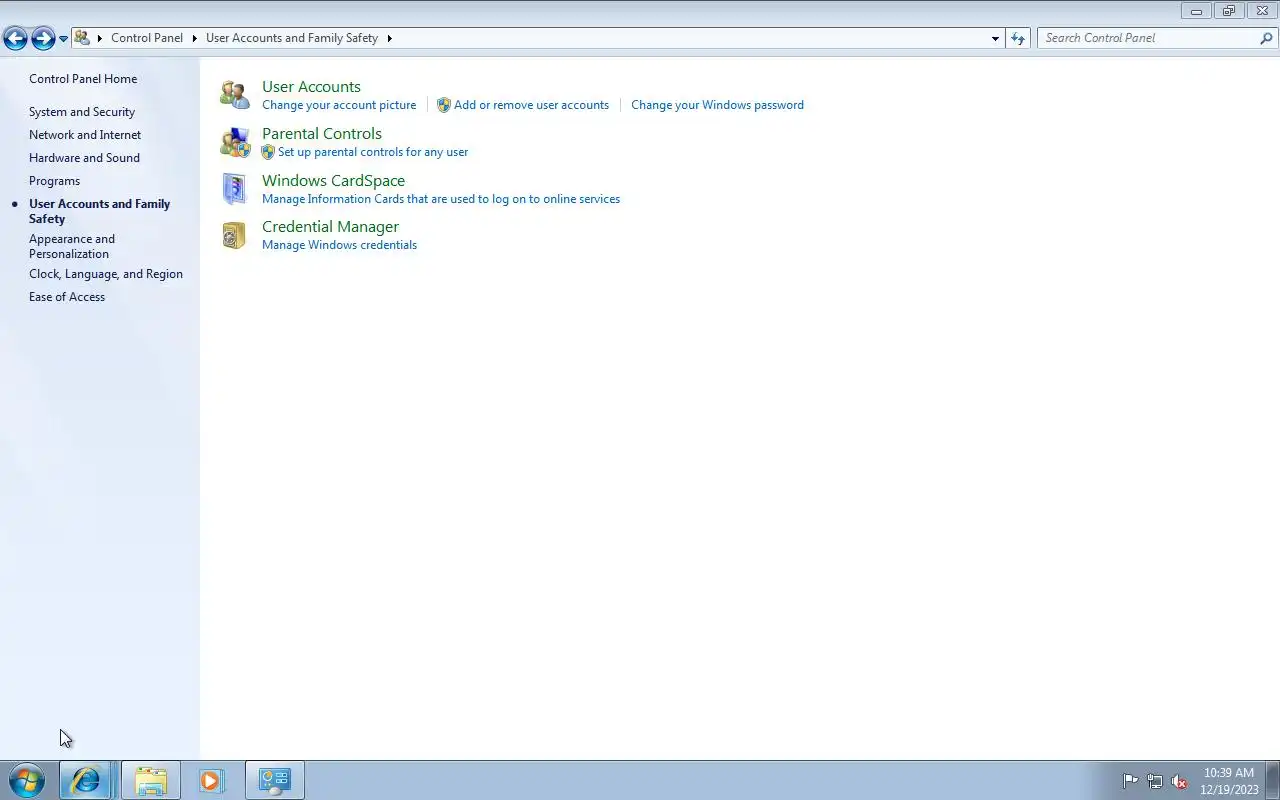Click Manage Information Cards link

coord(441,199)
